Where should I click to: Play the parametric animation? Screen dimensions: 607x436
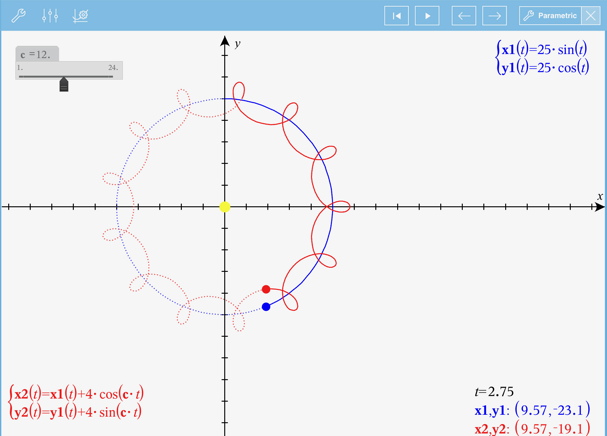tap(427, 16)
